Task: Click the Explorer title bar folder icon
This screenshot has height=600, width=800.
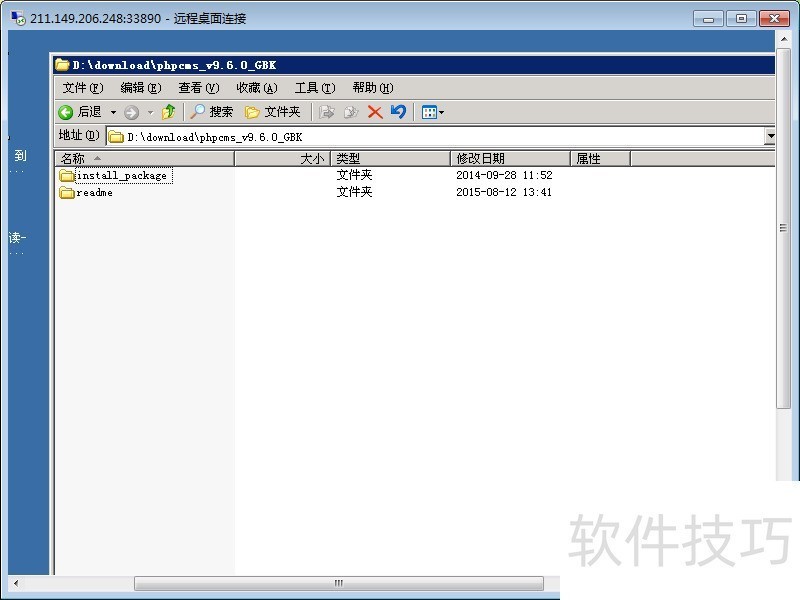Action: [x=62, y=65]
